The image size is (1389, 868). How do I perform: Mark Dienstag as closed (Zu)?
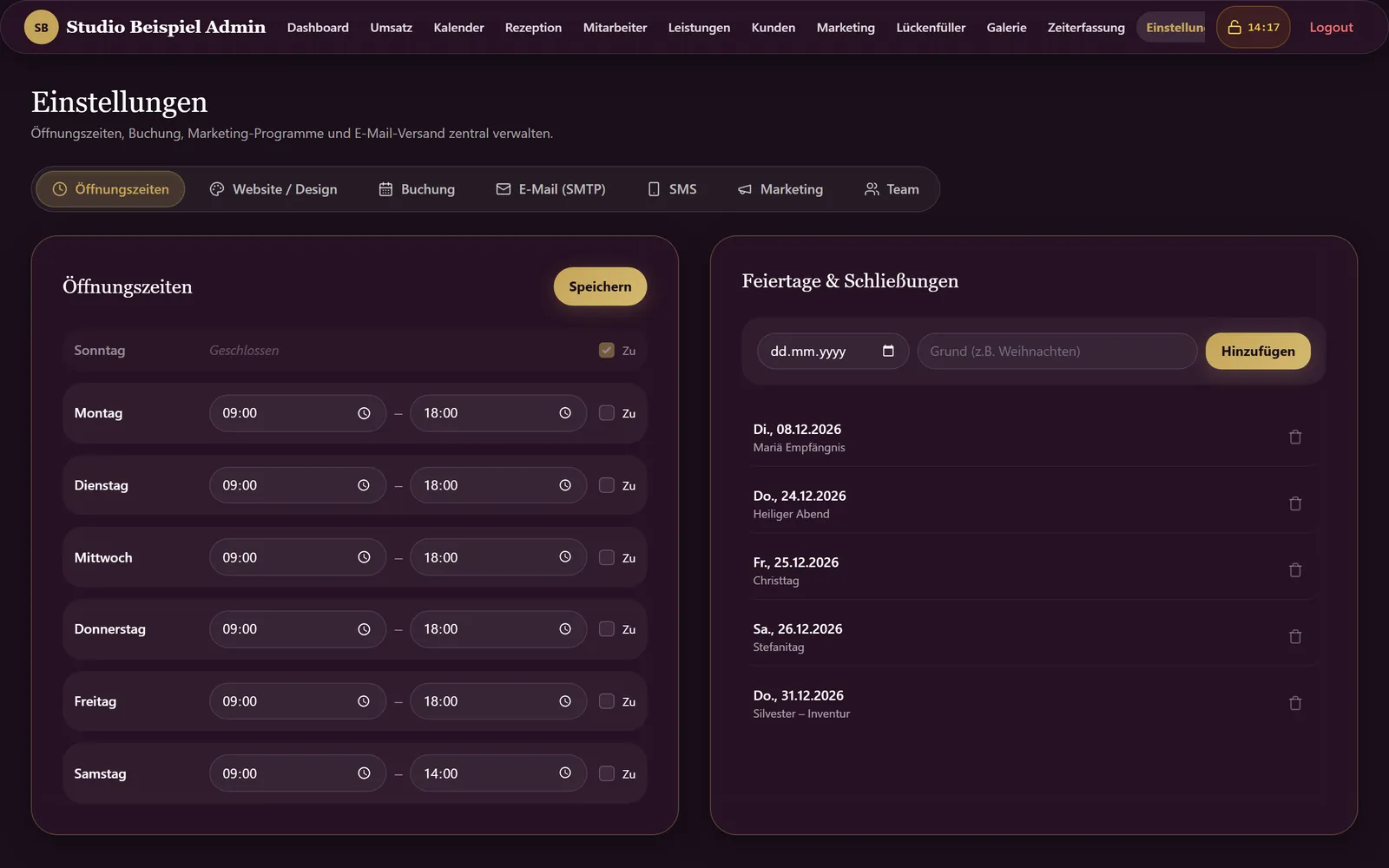(x=606, y=485)
